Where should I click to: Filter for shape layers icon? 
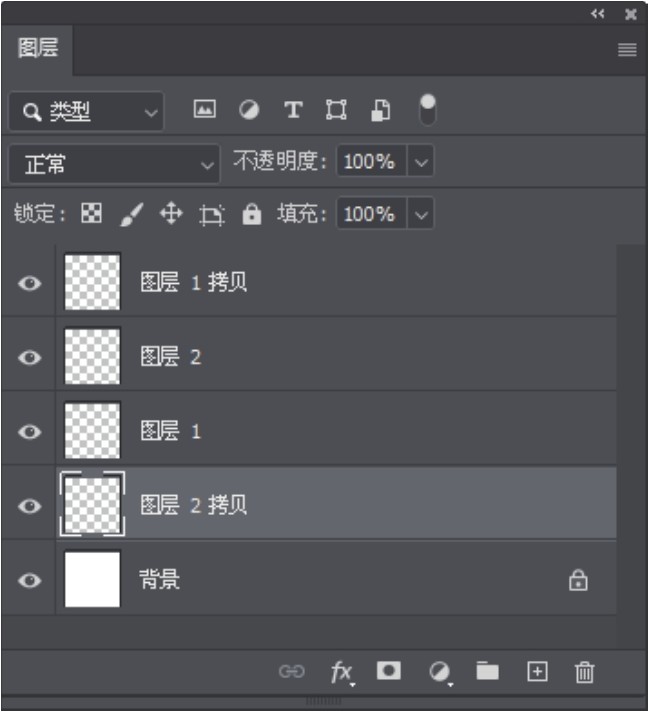(336, 110)
